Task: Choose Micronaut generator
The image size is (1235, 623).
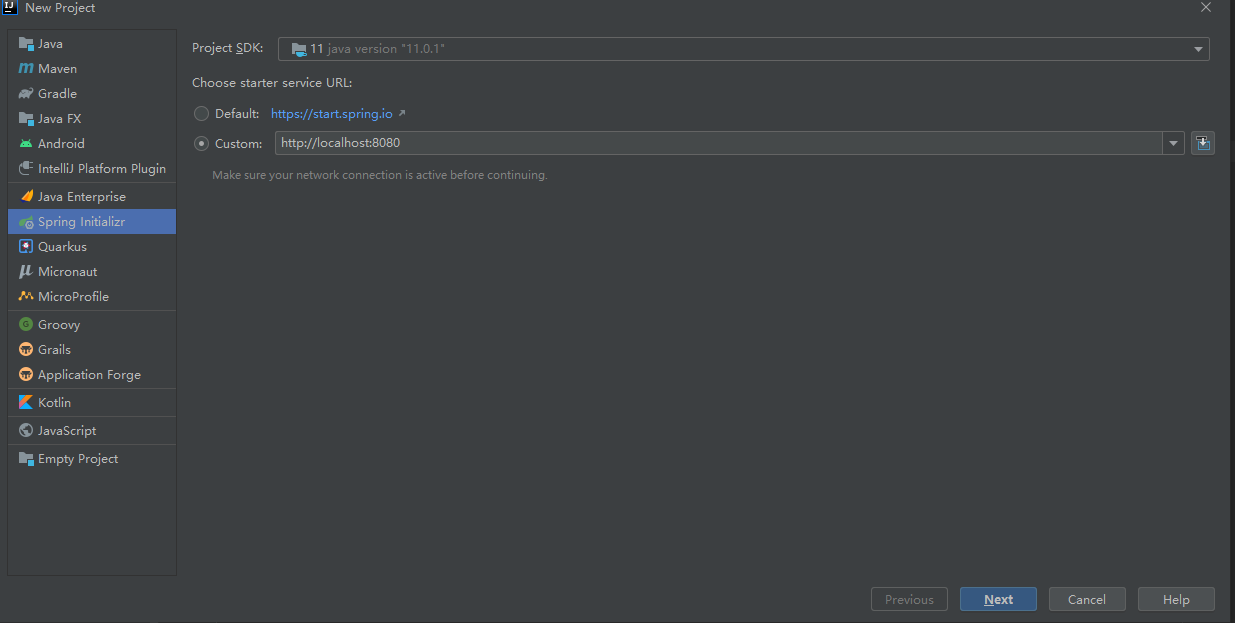Action: click(x=92, y=272)
